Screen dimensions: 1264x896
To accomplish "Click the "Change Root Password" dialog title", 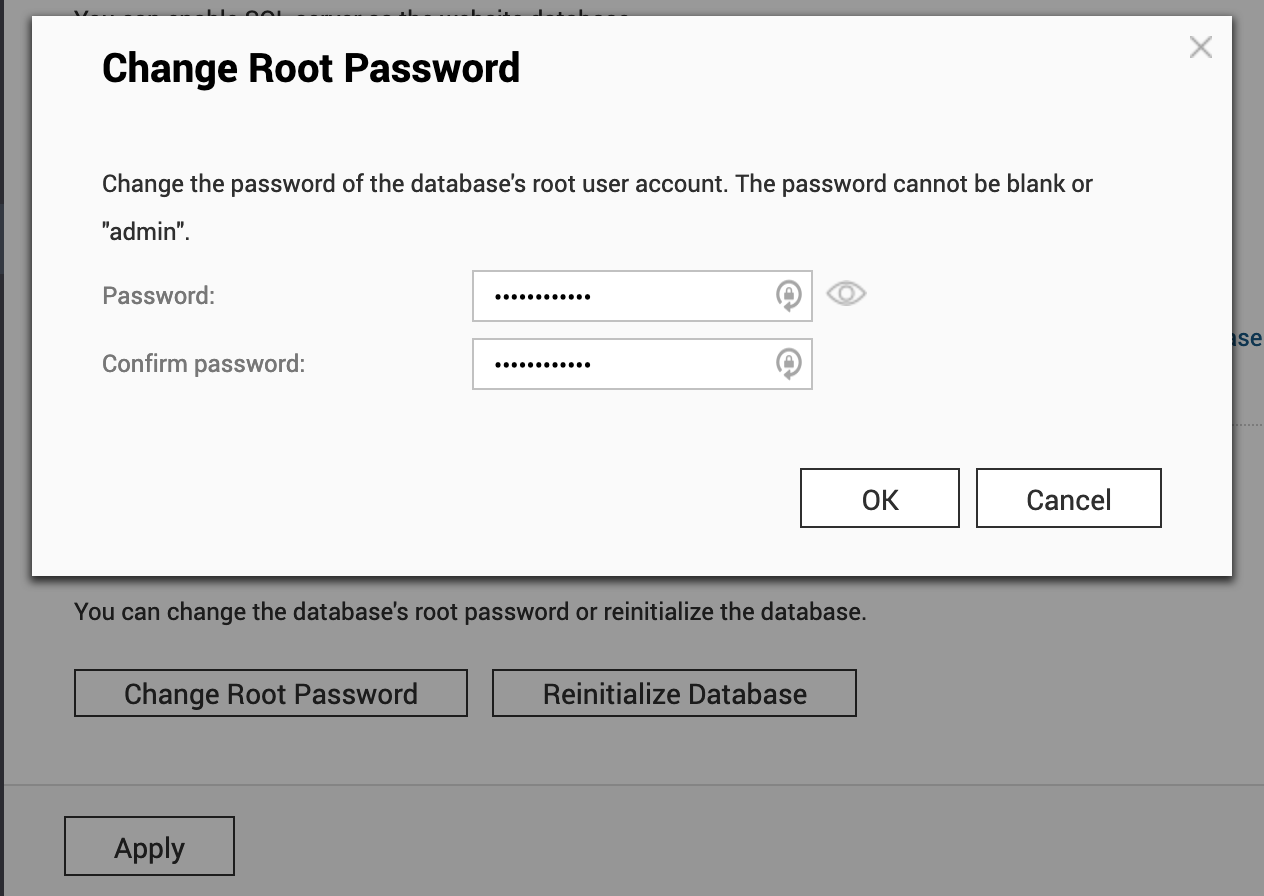I will (311, 68).
